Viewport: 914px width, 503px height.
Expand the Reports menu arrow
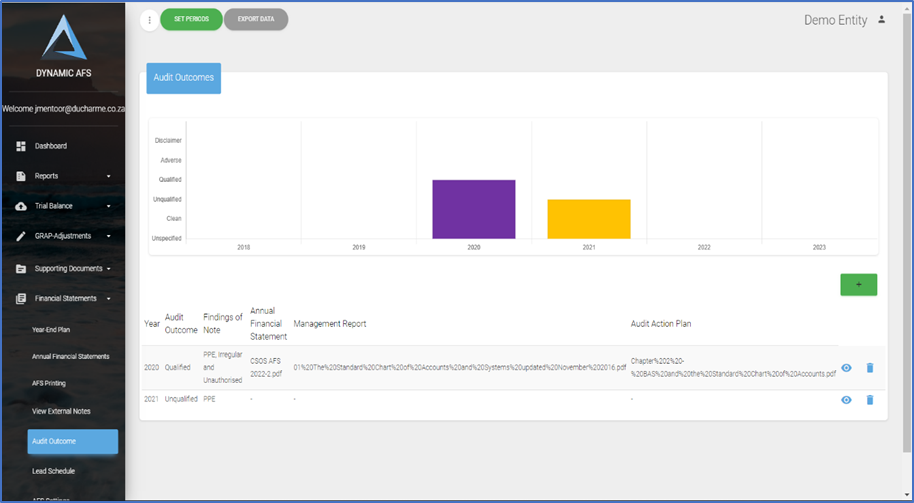point(108,176)
